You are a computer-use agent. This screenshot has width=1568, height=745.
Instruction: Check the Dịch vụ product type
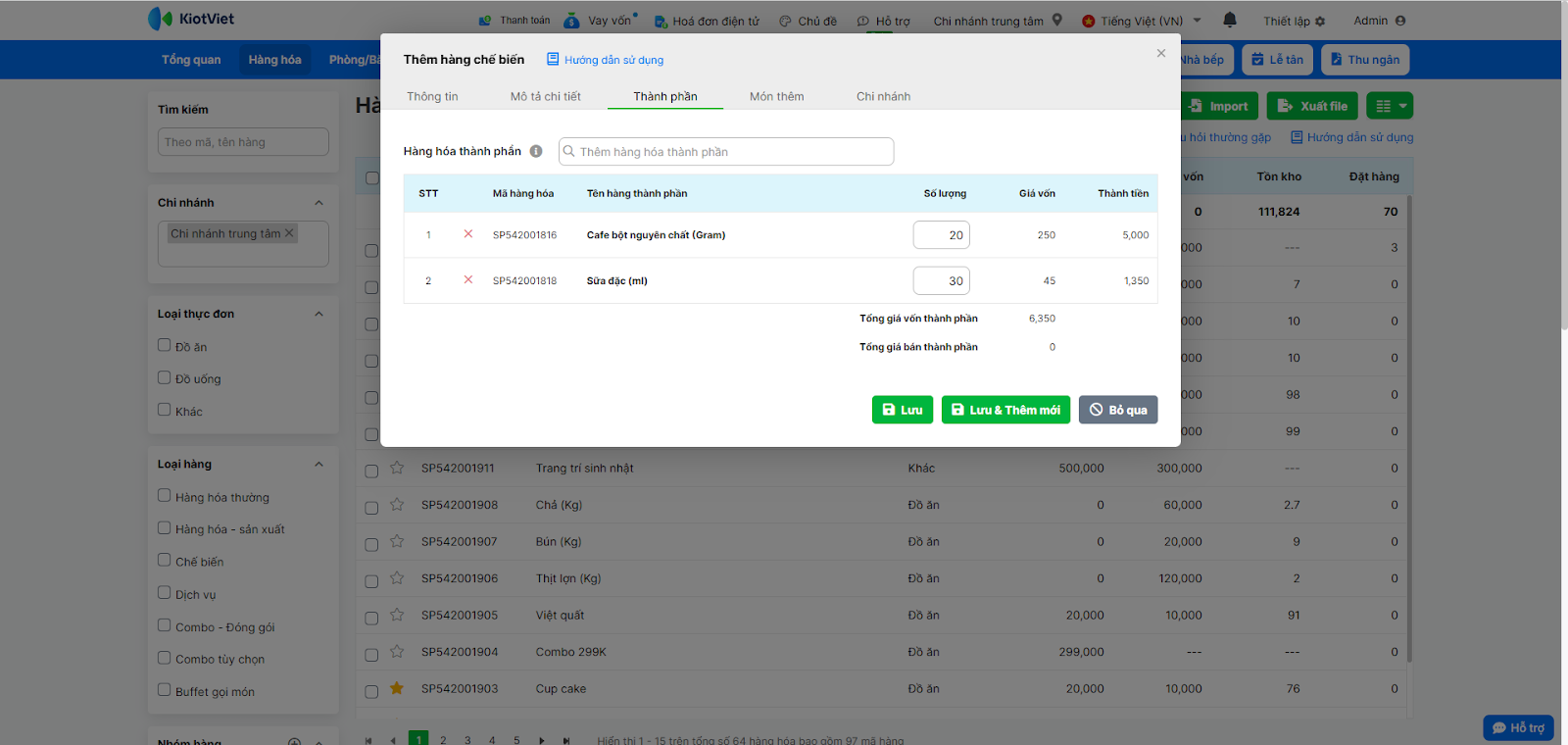(165, 593)
